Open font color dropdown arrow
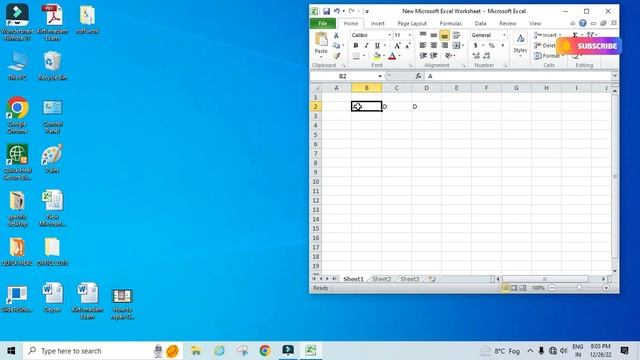Image resolution: width=640 pixels, height=360 pixels. click(x=399, y=56)
